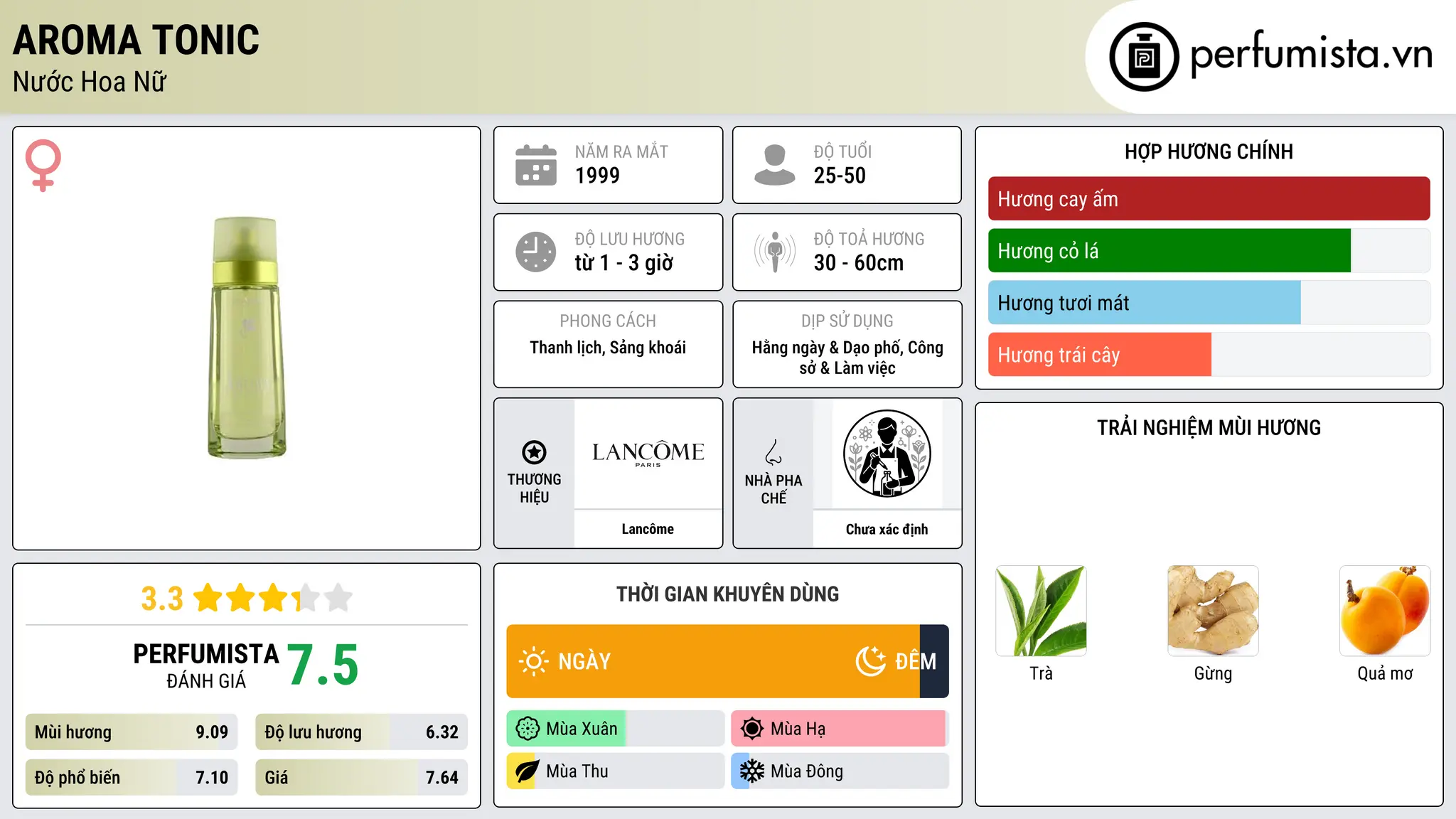
Task: Click the Nhà pha chế label
Action: coord(773,489)
